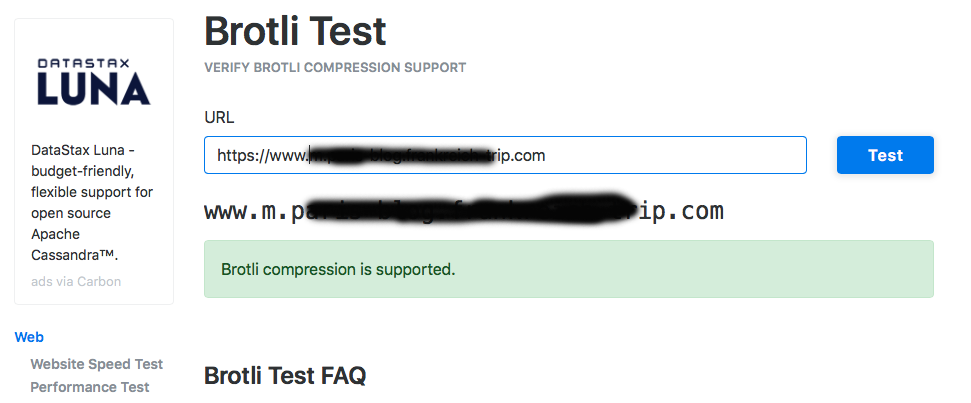
Task: Click the https:// prefix inside the URL field
Action: tap(242, 155)
